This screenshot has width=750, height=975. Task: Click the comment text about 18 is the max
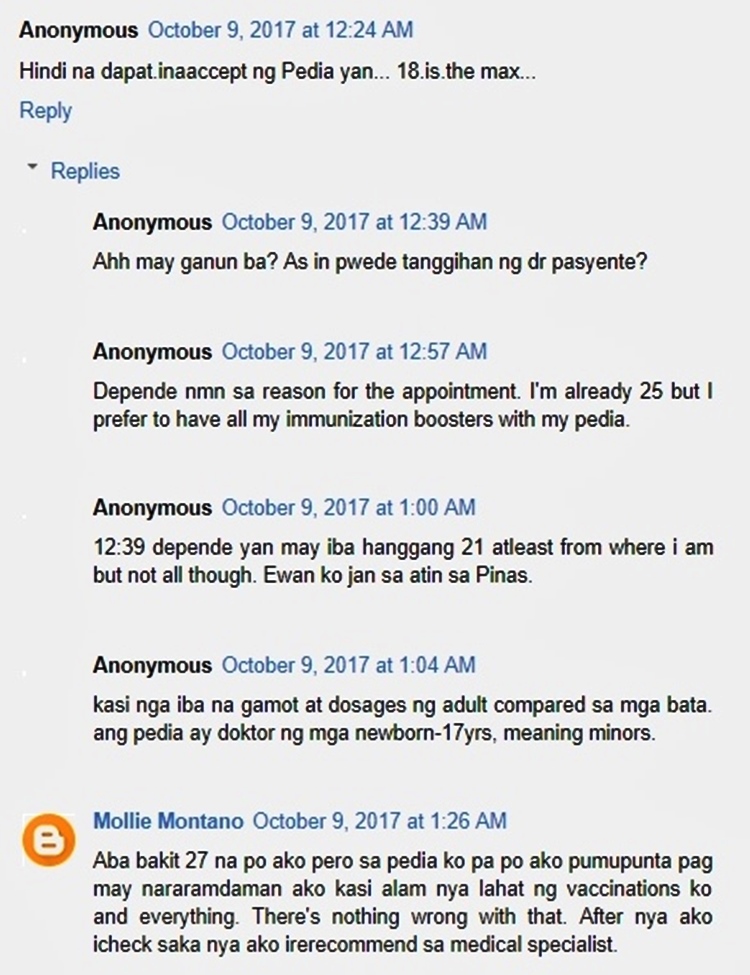(x=277, y=71)
